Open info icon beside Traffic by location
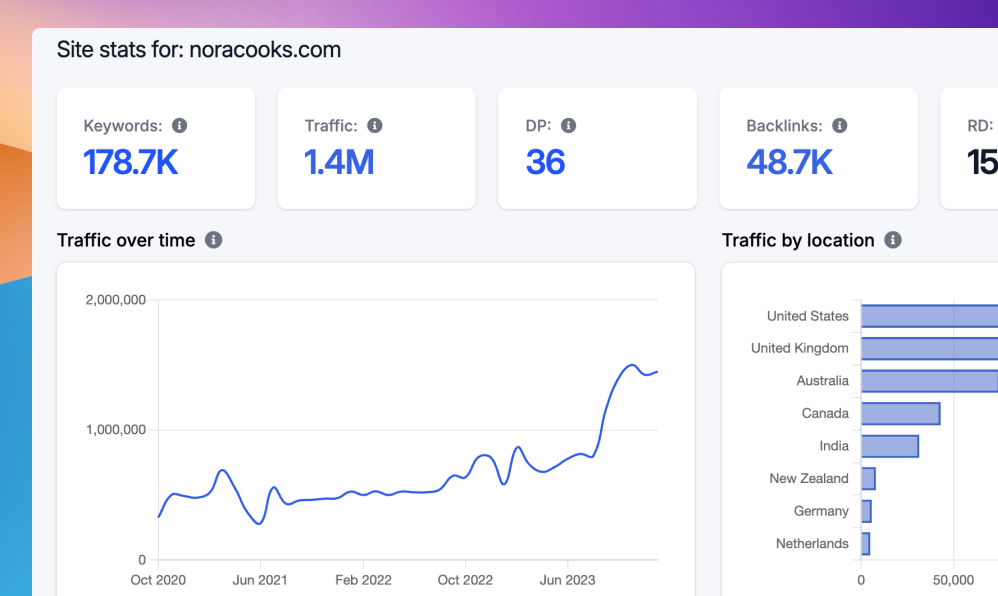Image resolution: width=998 pixels, height=596 pixels. point(893,240)
